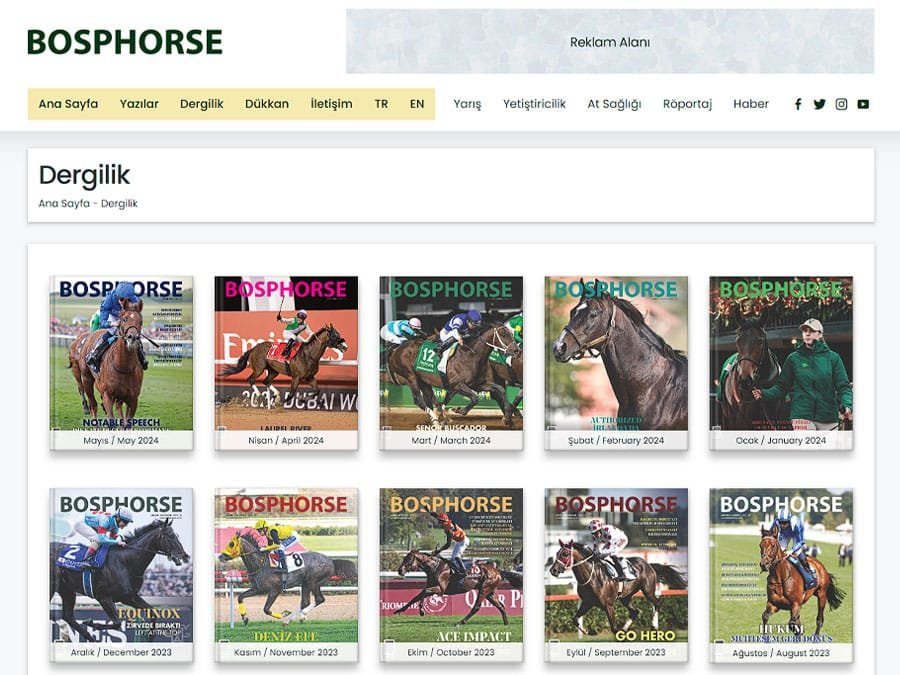The height and width of the screenshot is (675, 900).
Task: Open the Röportaj category link
Action: pos(687,103)
